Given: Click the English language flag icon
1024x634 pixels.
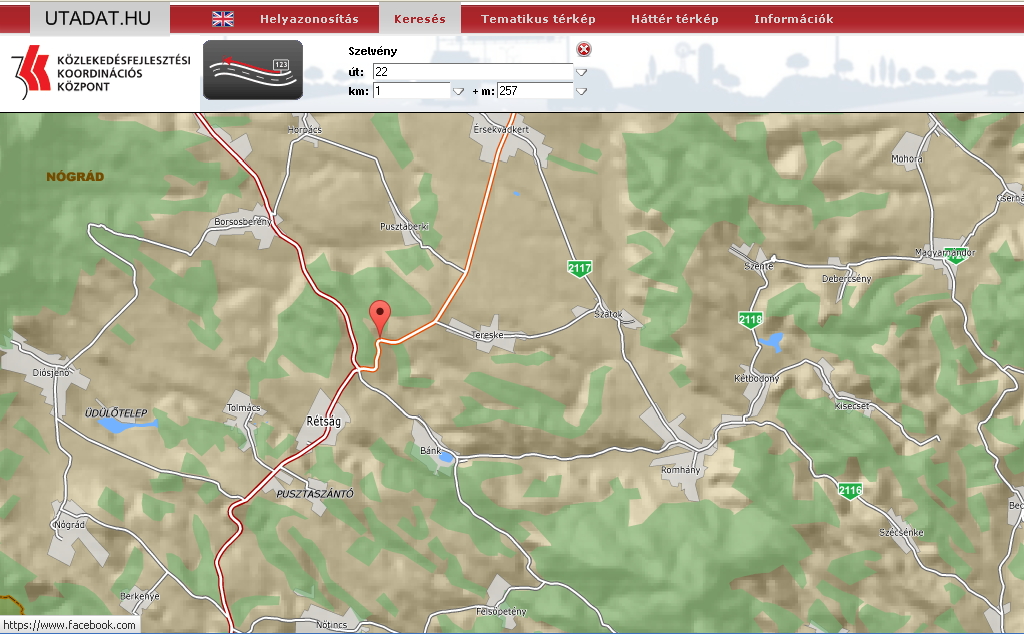Looking at the screenshot, I should click(223, 19).
